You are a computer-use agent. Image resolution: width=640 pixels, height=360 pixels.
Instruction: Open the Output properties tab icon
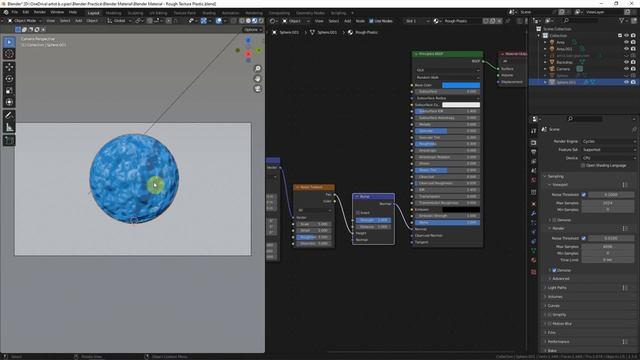[x=533, y=152]
